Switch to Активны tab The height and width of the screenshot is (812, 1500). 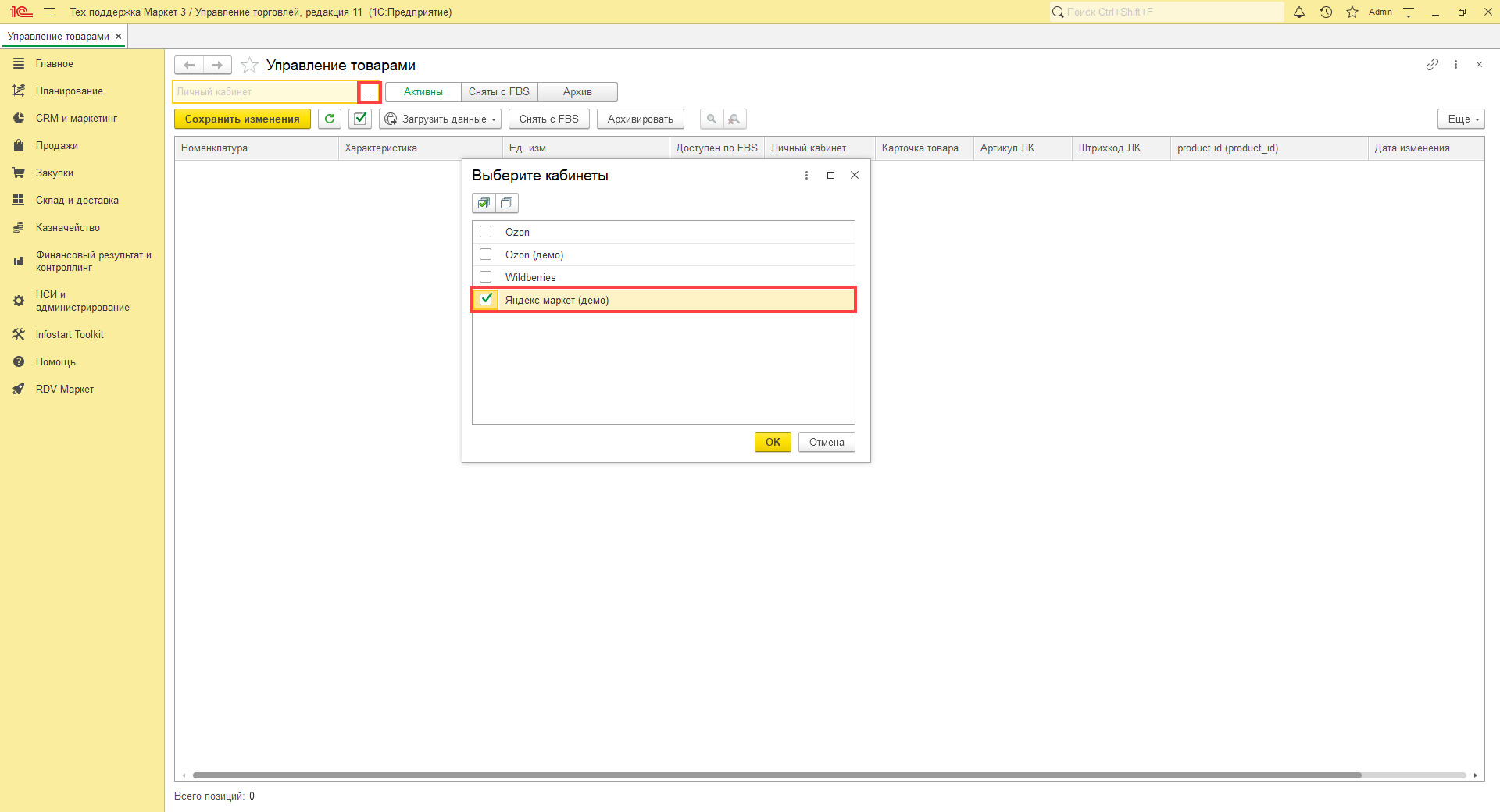[423, 92]
